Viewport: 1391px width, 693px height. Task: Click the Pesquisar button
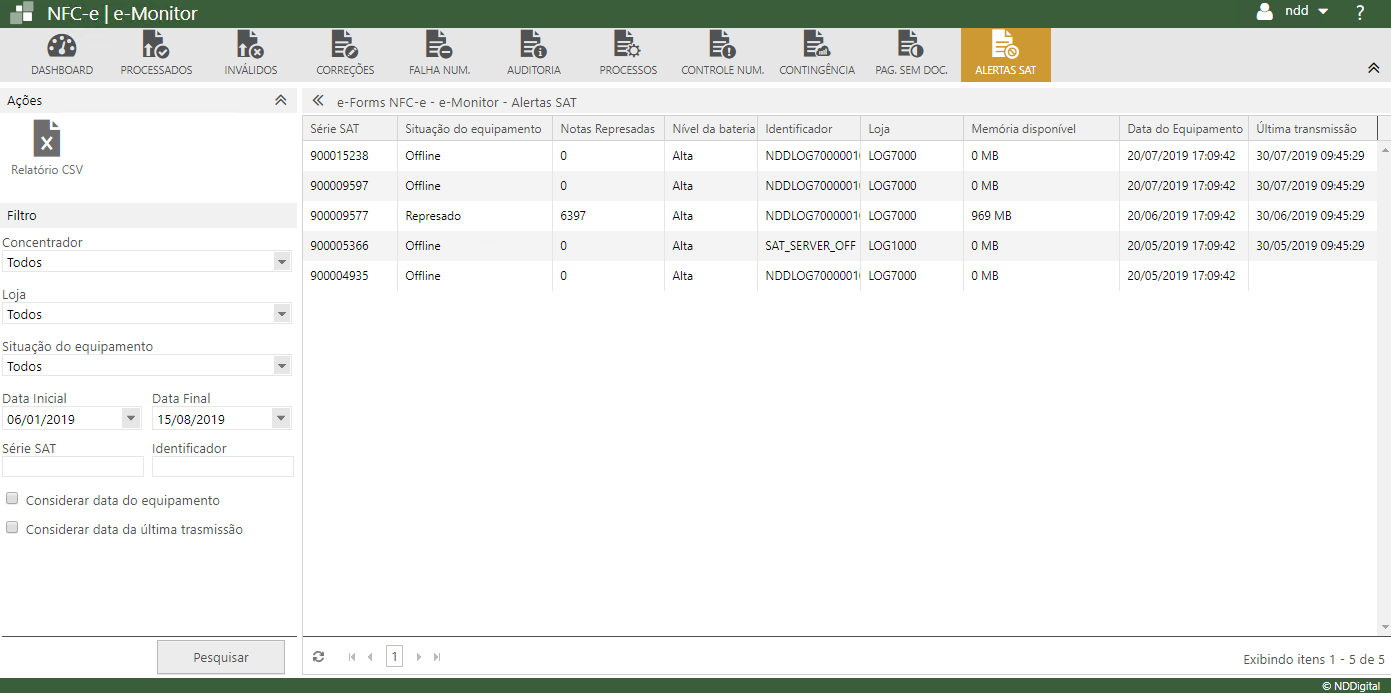[x=221, y=657]
